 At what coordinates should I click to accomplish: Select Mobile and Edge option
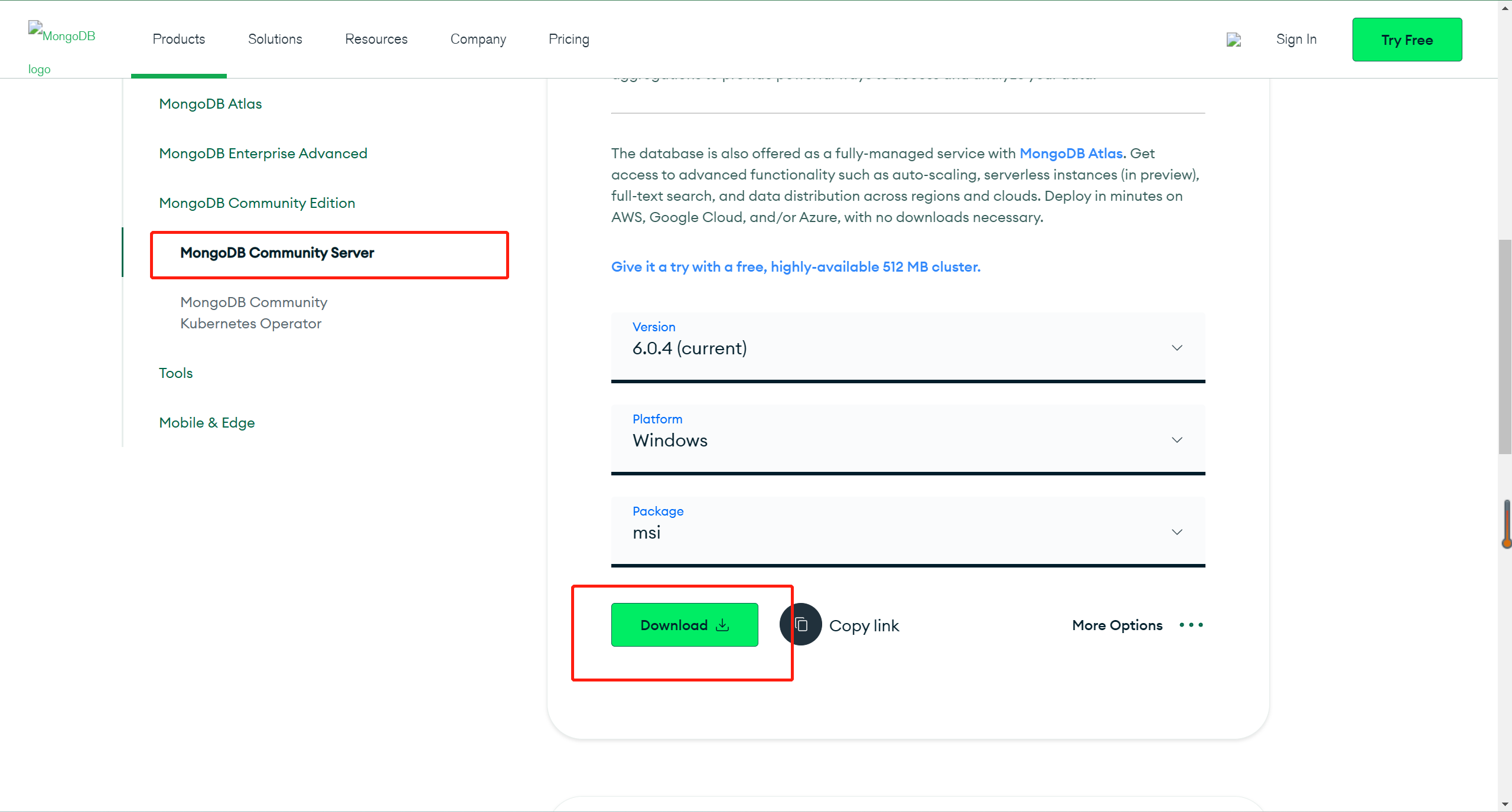pyautogui.click(x=207, y=422)
